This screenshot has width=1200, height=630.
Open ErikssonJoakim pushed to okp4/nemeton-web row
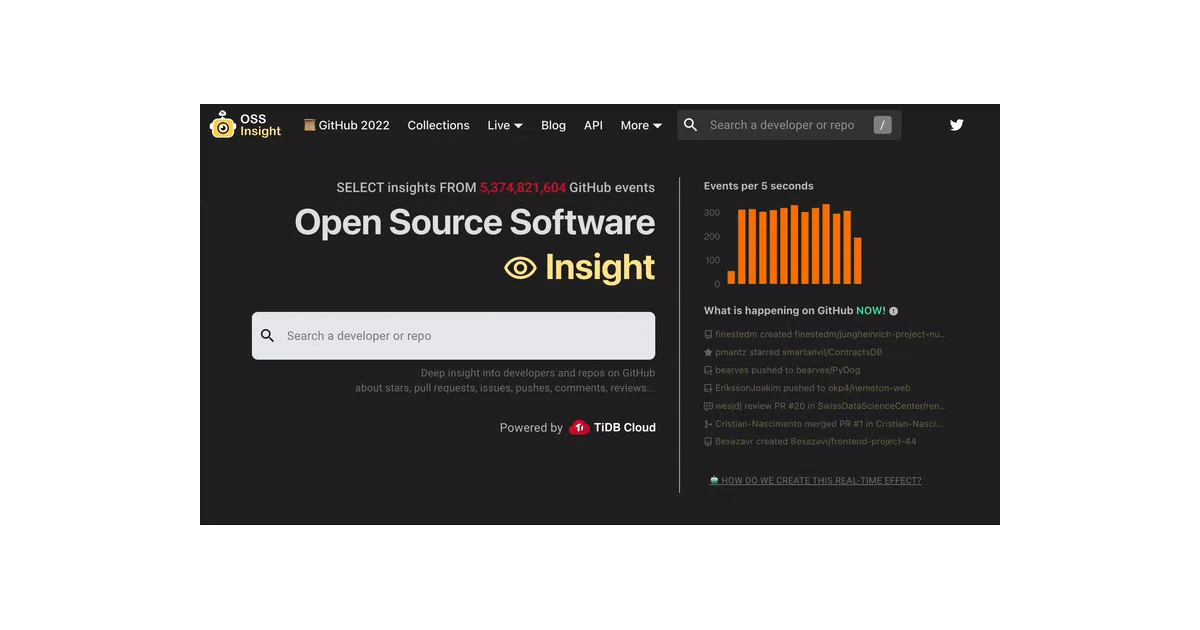click(807, 388)
